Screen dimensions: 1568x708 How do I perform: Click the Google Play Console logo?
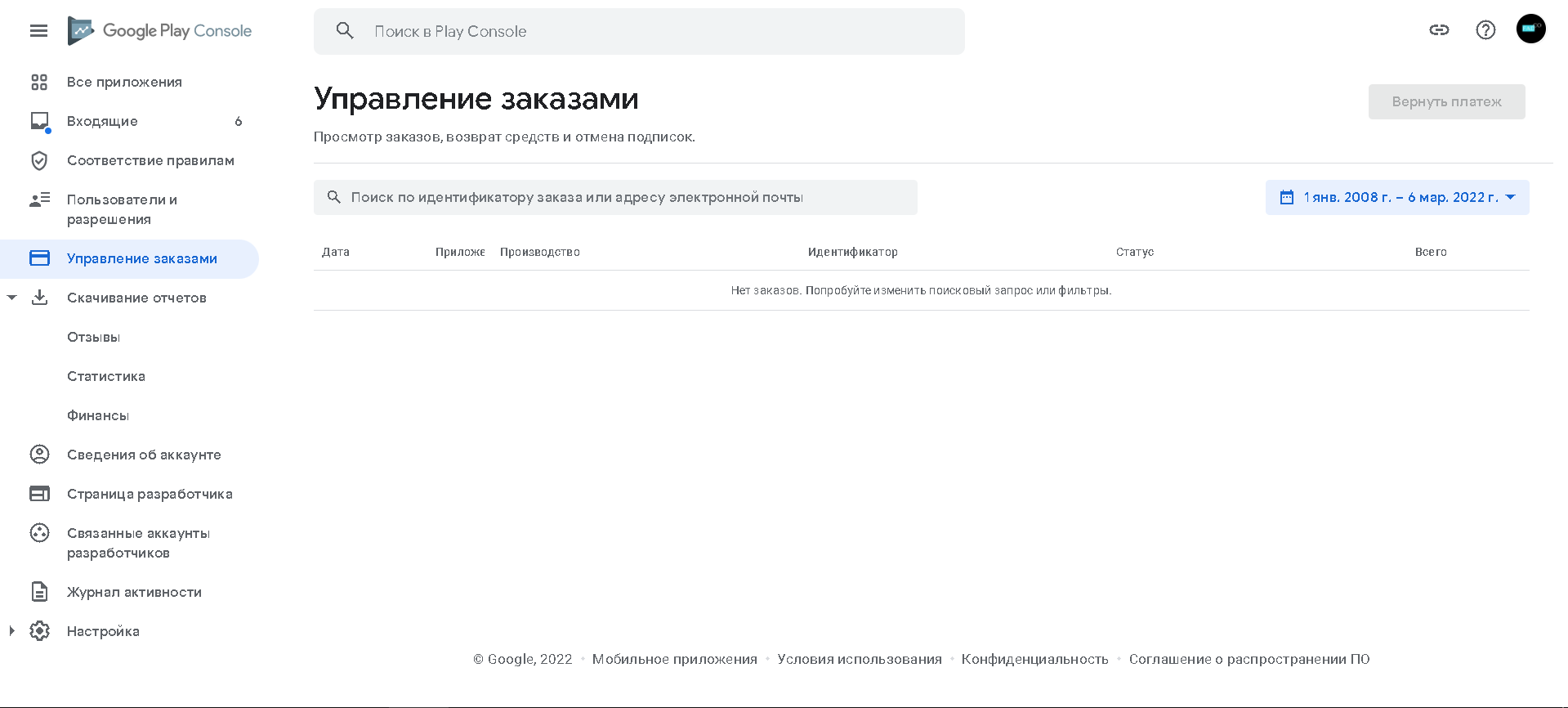(x=159, y=31)
